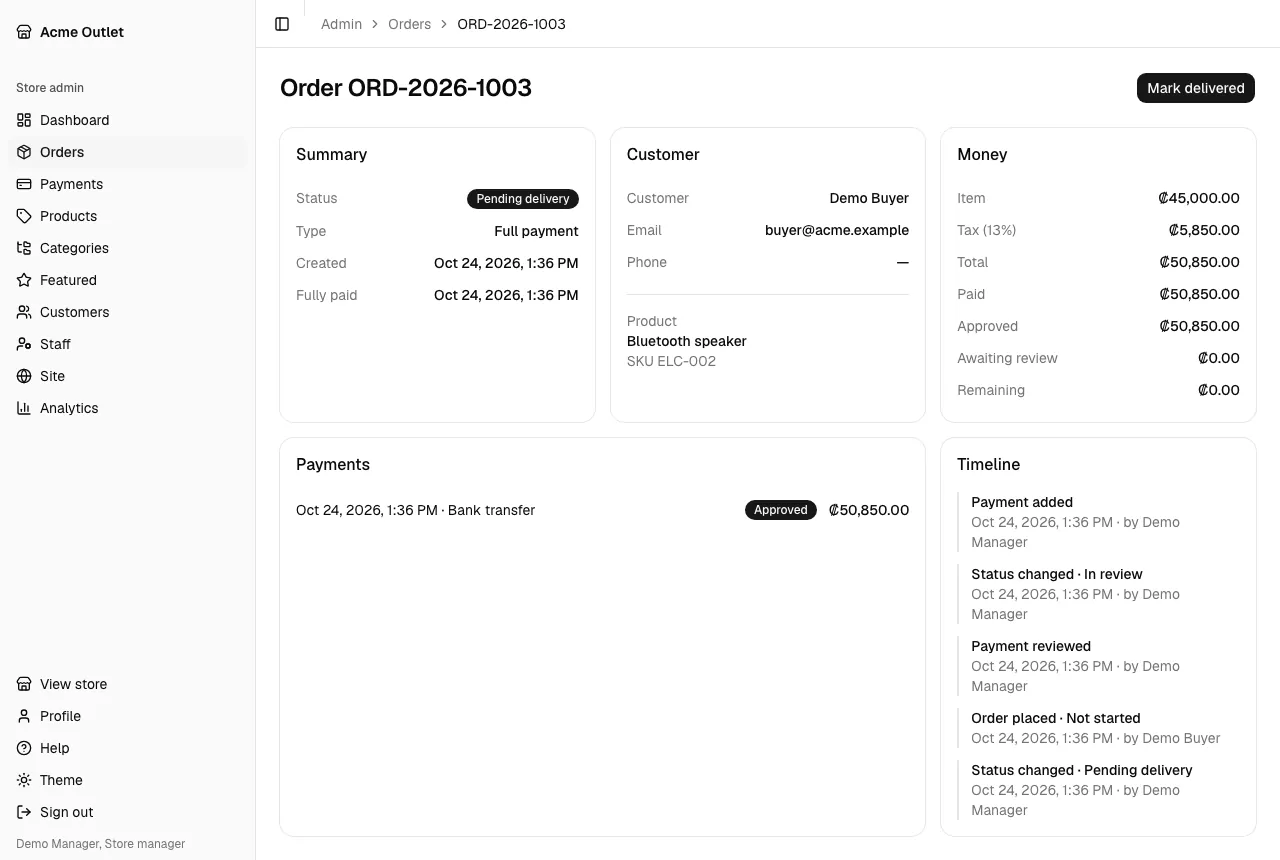Click the Tax (13%) label
Screen dimensions: 1280x860
[x=986, y=230]
